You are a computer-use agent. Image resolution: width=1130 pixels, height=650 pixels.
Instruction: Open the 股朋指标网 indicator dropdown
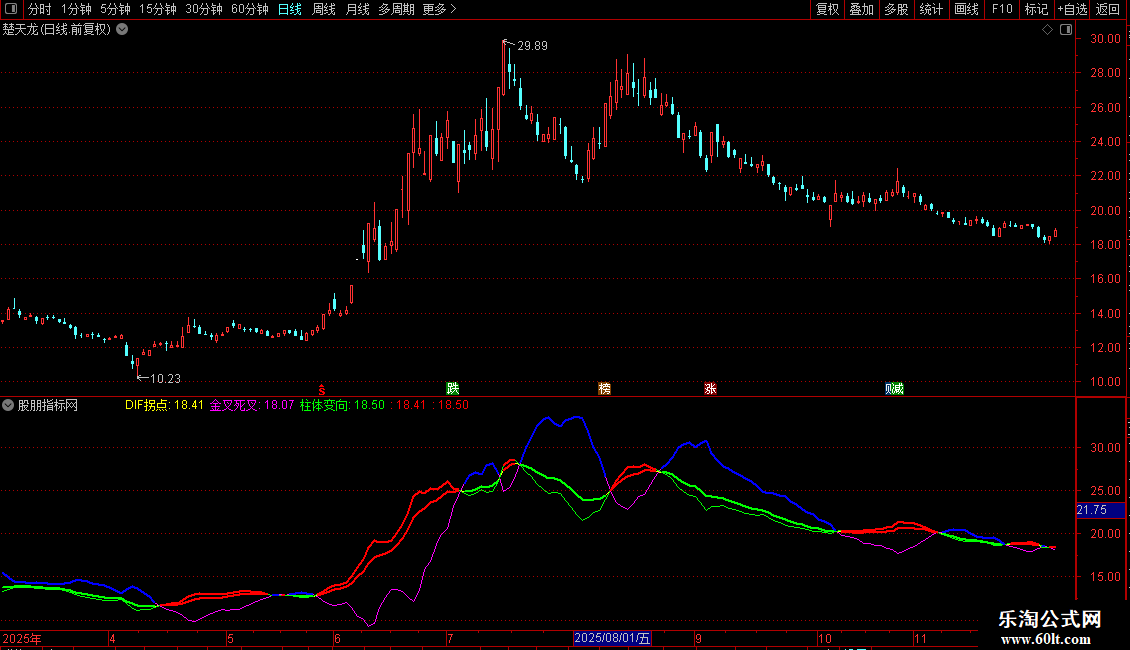click(x=8, y=406)
